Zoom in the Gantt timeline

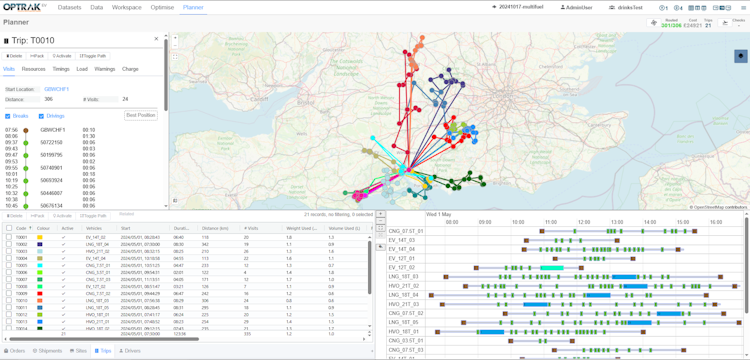tap(381, 214)
